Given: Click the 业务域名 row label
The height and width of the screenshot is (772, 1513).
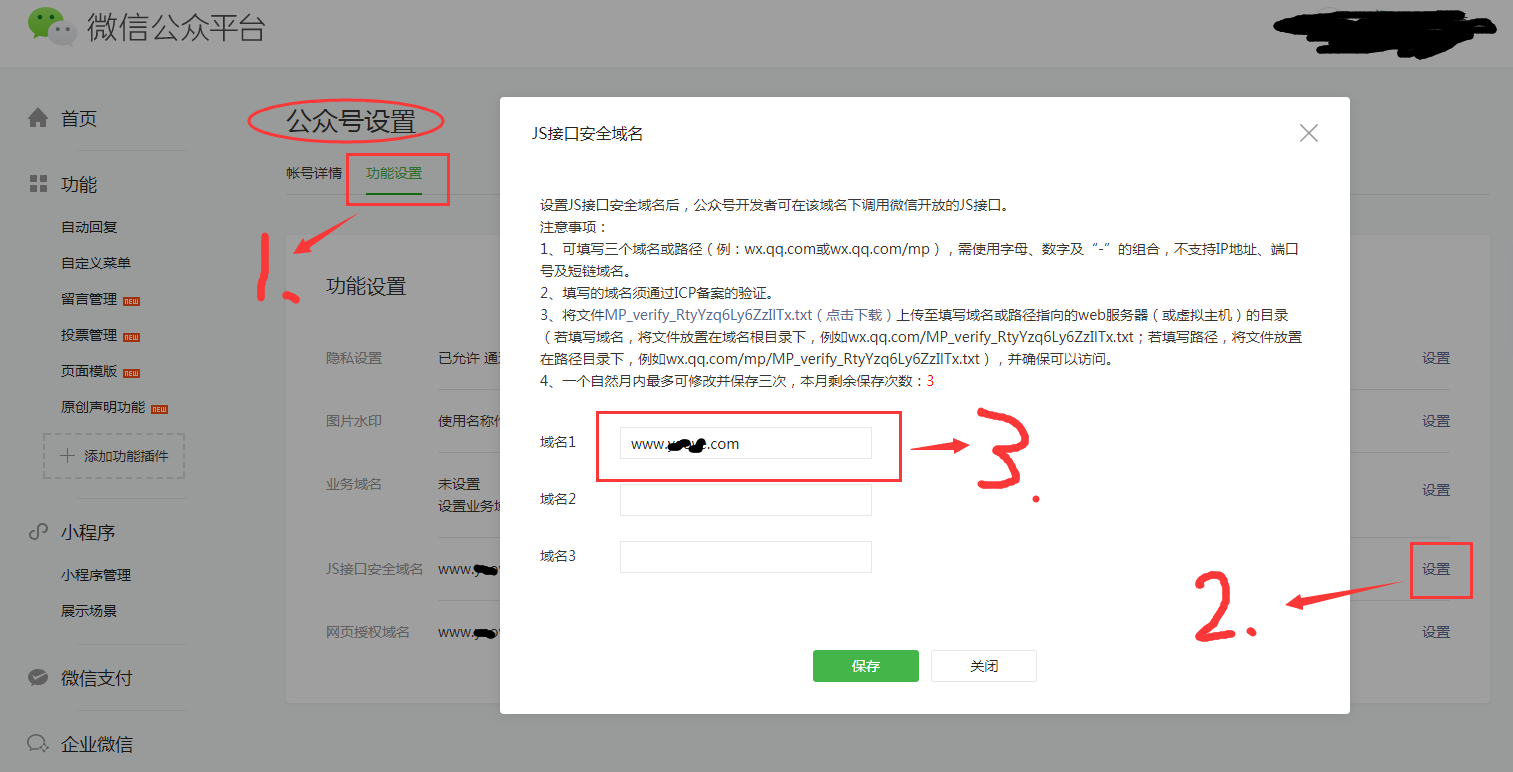Looking at the screenshot, I should 354,484.
